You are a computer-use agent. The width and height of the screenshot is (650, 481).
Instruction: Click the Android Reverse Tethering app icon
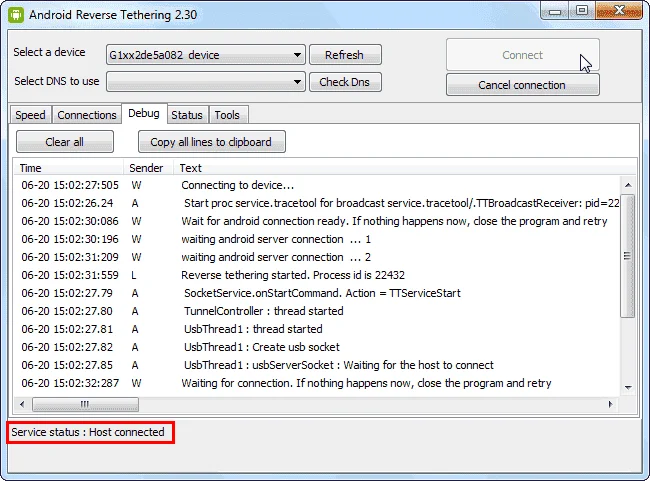[16, 15]
